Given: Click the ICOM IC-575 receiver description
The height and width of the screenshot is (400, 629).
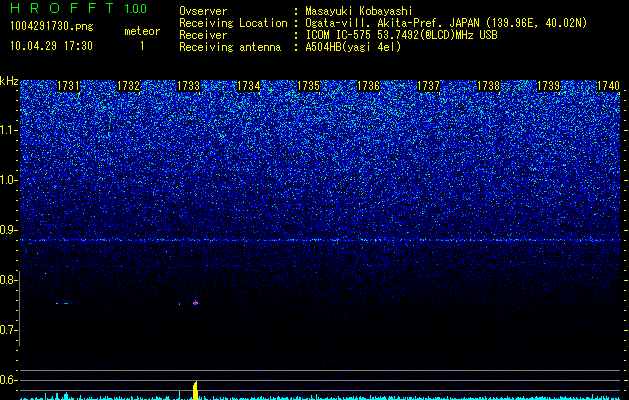Looking at the screenshot, I should [401, 35].
